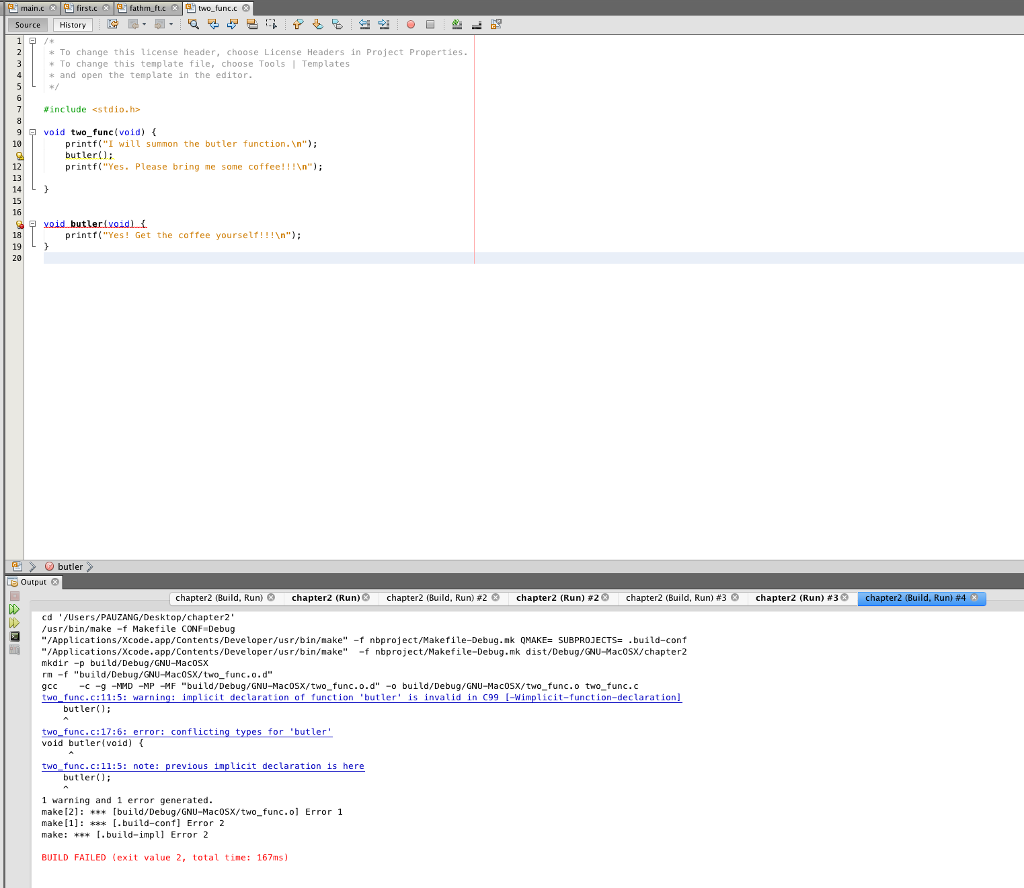1024x888 pixels.
Task: Click the Last Edit location toolbar icon
Action: click(112, 24)
